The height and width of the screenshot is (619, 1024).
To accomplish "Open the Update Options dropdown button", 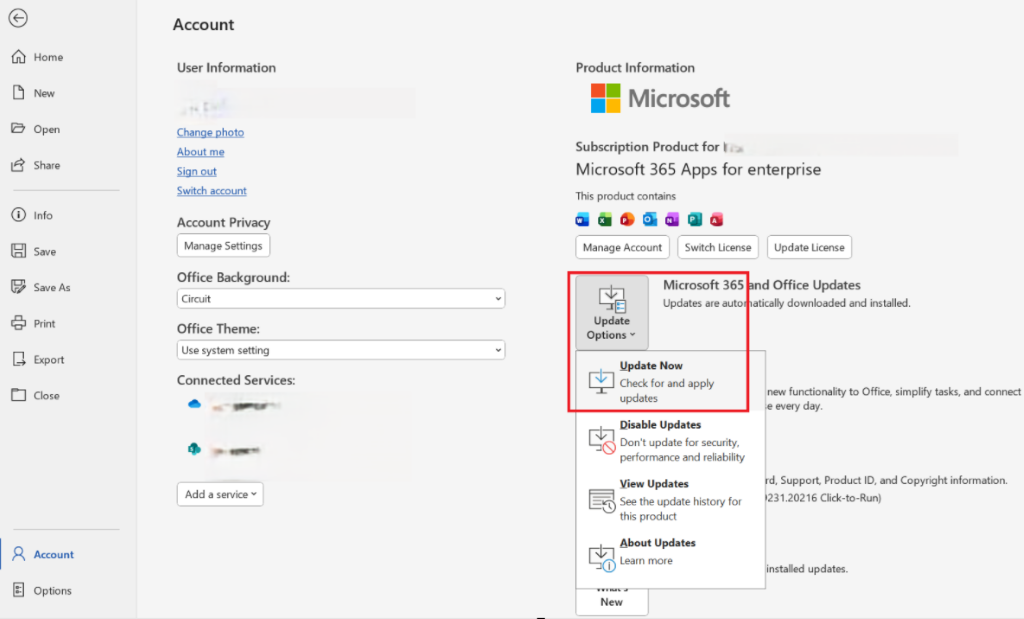I will [612, 313].
